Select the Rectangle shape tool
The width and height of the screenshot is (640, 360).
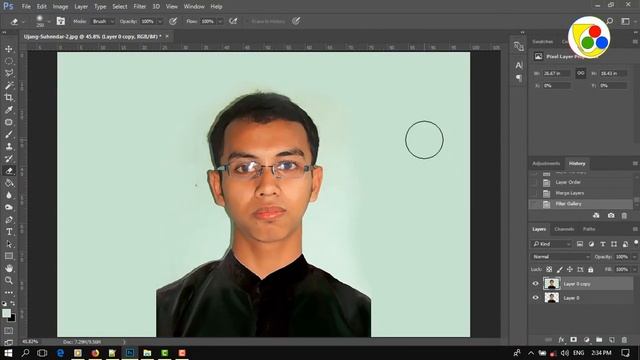(x=9, y=256)
